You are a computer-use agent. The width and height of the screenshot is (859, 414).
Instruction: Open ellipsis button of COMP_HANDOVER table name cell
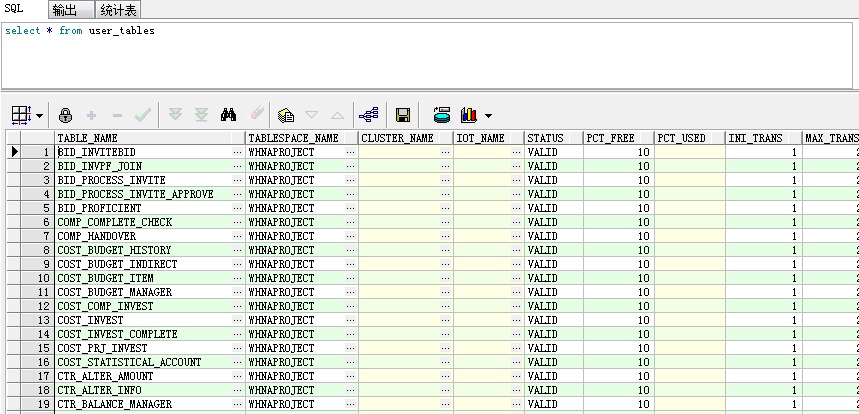238,236
